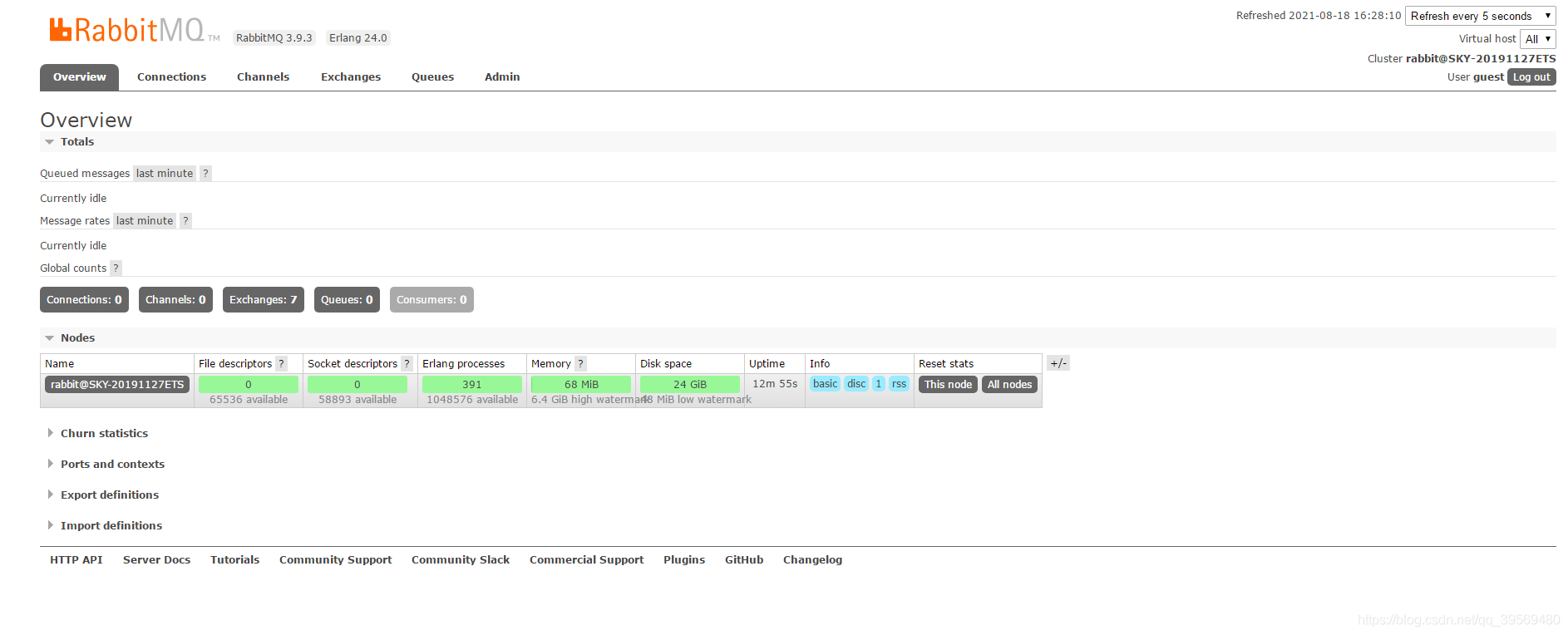Click the Erlang 24.0 version label

tap(358, 37)
